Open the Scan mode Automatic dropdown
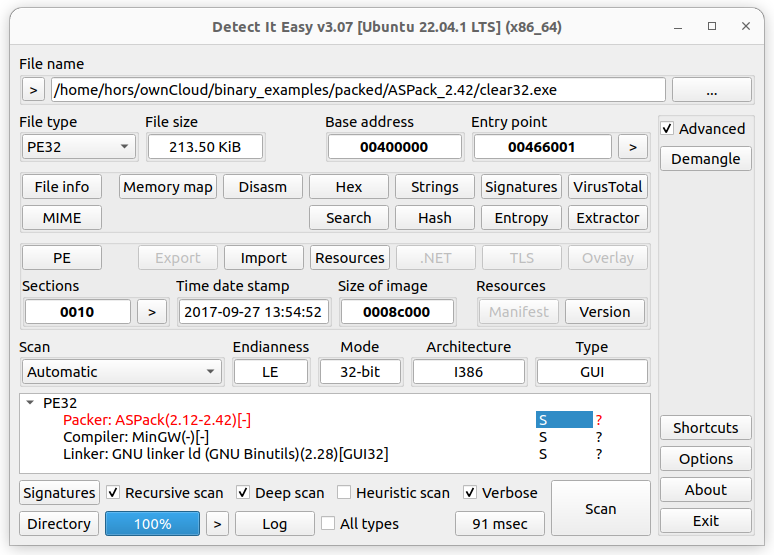Viewport: 774px width, 555px height. pos(122,372)
